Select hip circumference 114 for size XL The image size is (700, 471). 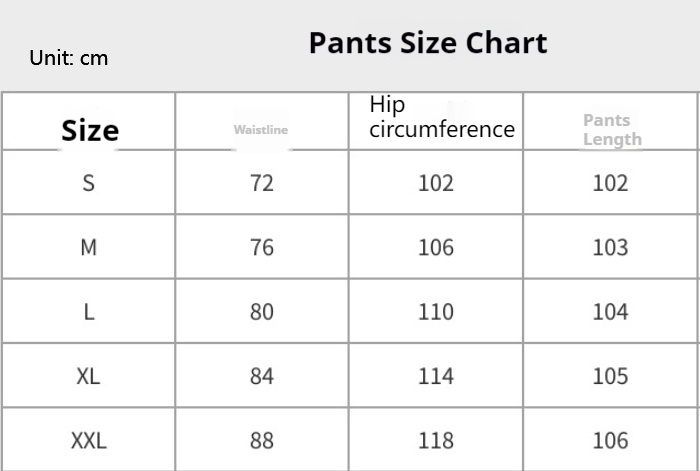(436, 376)
